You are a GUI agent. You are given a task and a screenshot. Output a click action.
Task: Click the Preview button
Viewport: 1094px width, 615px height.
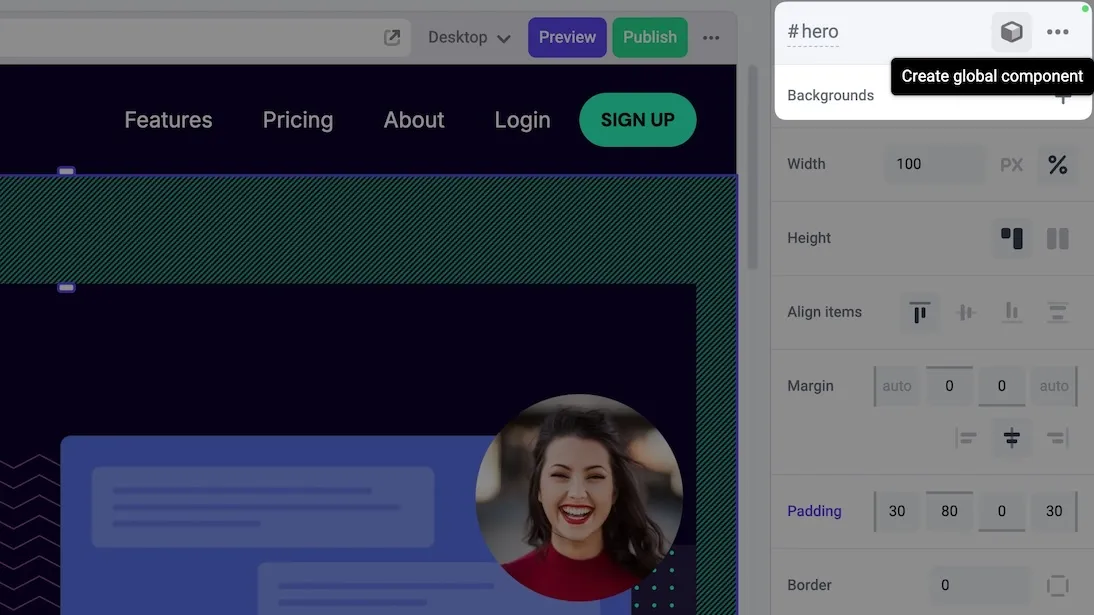click(x=567, y=38)
